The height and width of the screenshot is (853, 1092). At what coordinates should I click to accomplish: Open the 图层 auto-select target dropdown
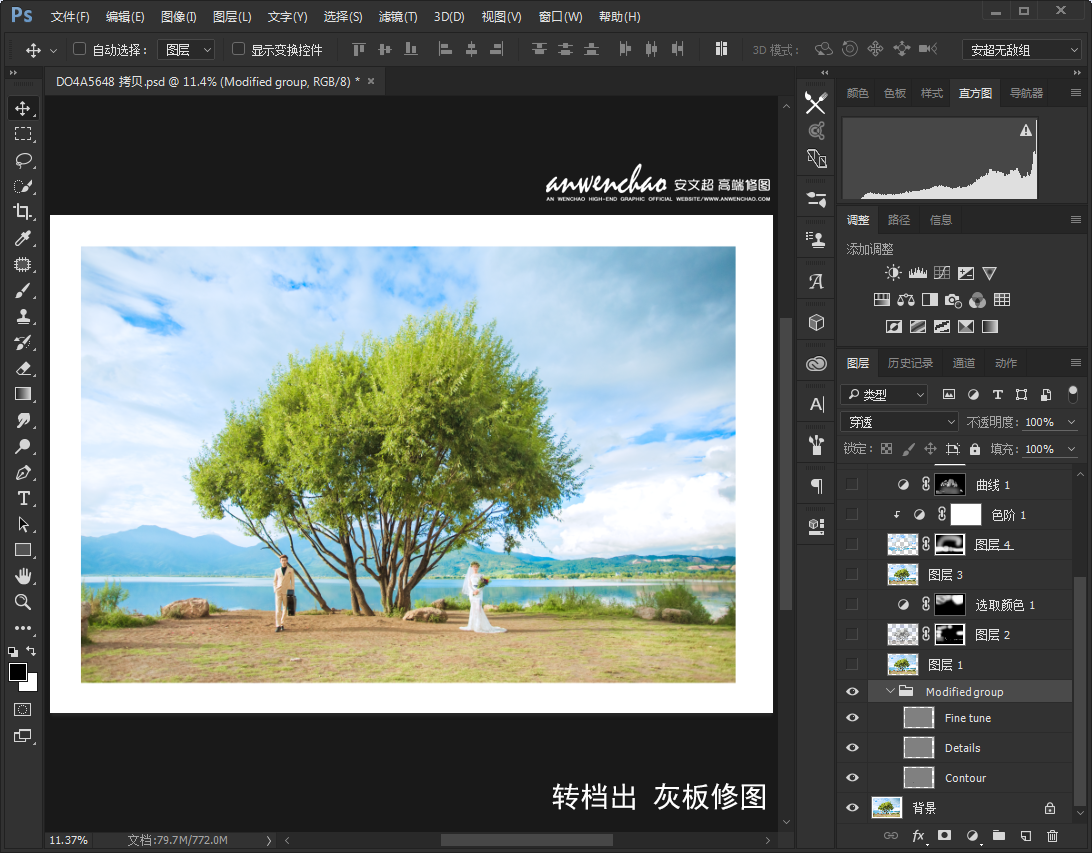click(186, 50)
